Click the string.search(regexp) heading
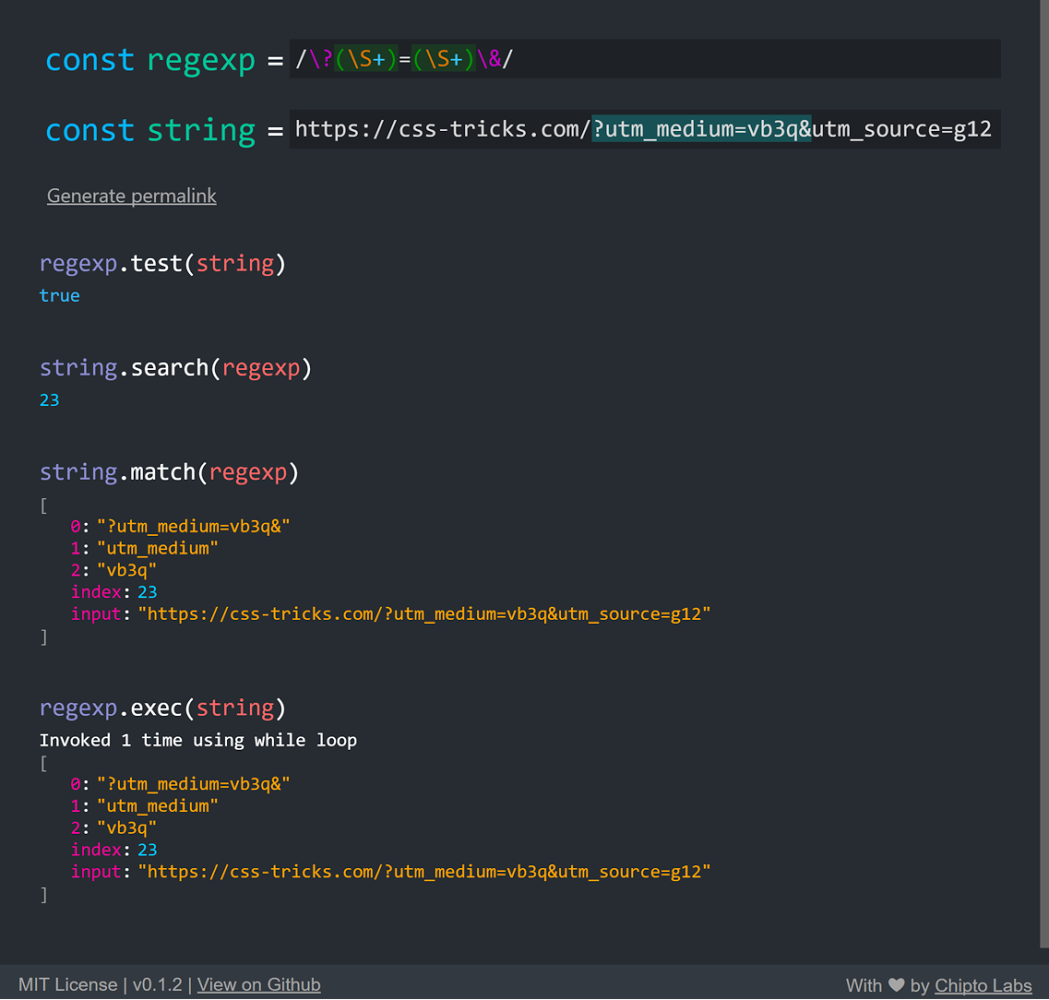Image resolution: width=1049 pixels, height=1000 pixels. click(x=176, y=368)
